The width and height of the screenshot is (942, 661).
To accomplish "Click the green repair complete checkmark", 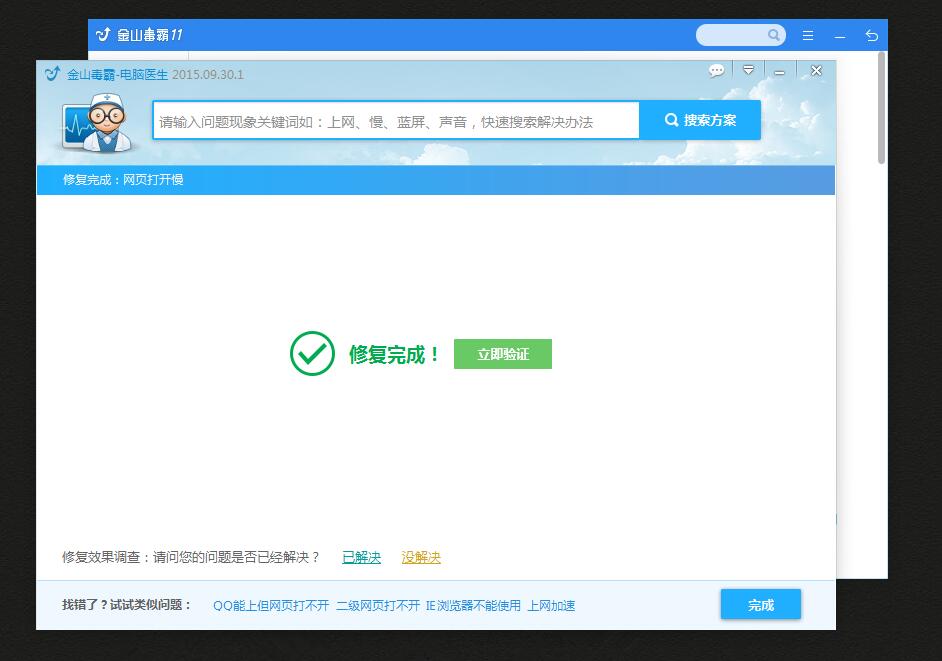I will click(x=312, y=353).
